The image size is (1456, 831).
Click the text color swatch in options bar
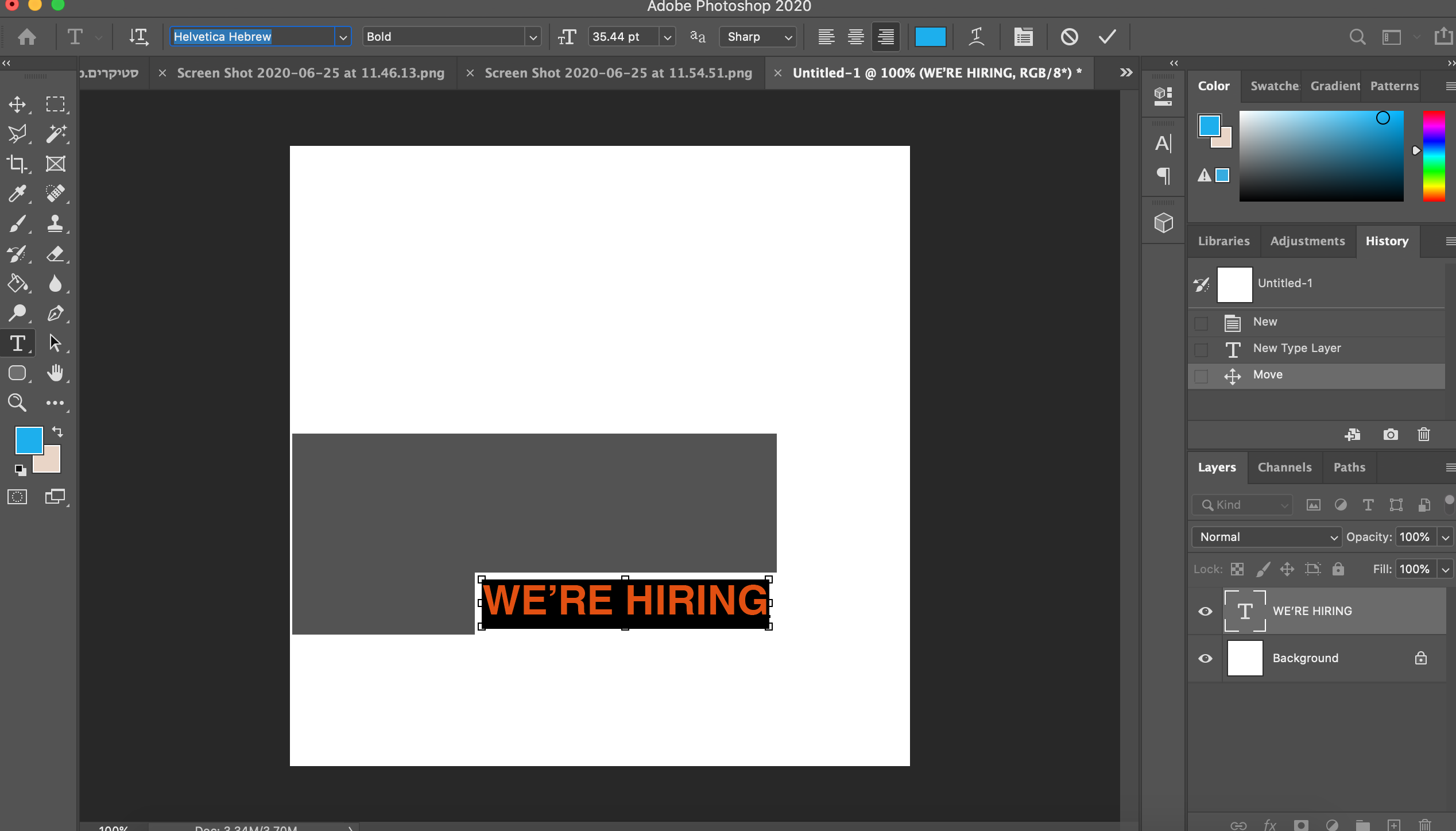[x=930, y=37]
